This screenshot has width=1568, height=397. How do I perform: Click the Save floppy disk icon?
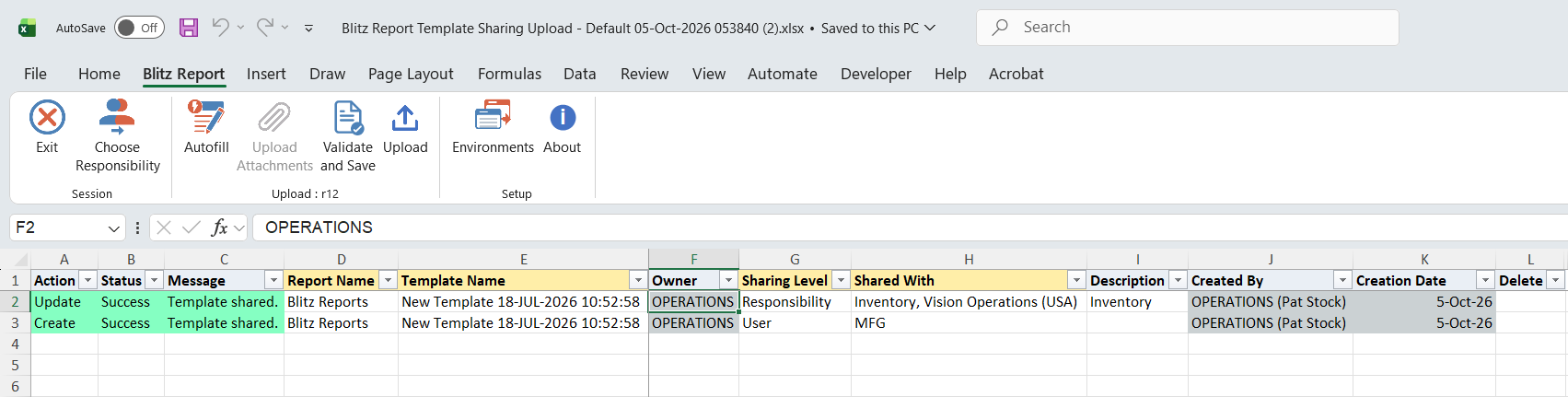tap(189, 28)
